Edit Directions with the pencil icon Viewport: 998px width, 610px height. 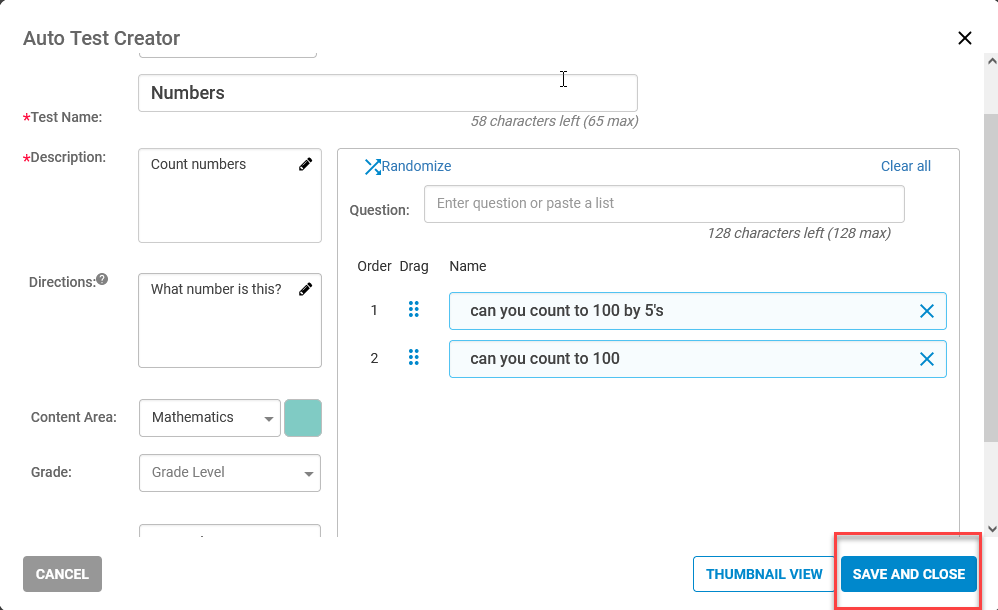point(306,289)
